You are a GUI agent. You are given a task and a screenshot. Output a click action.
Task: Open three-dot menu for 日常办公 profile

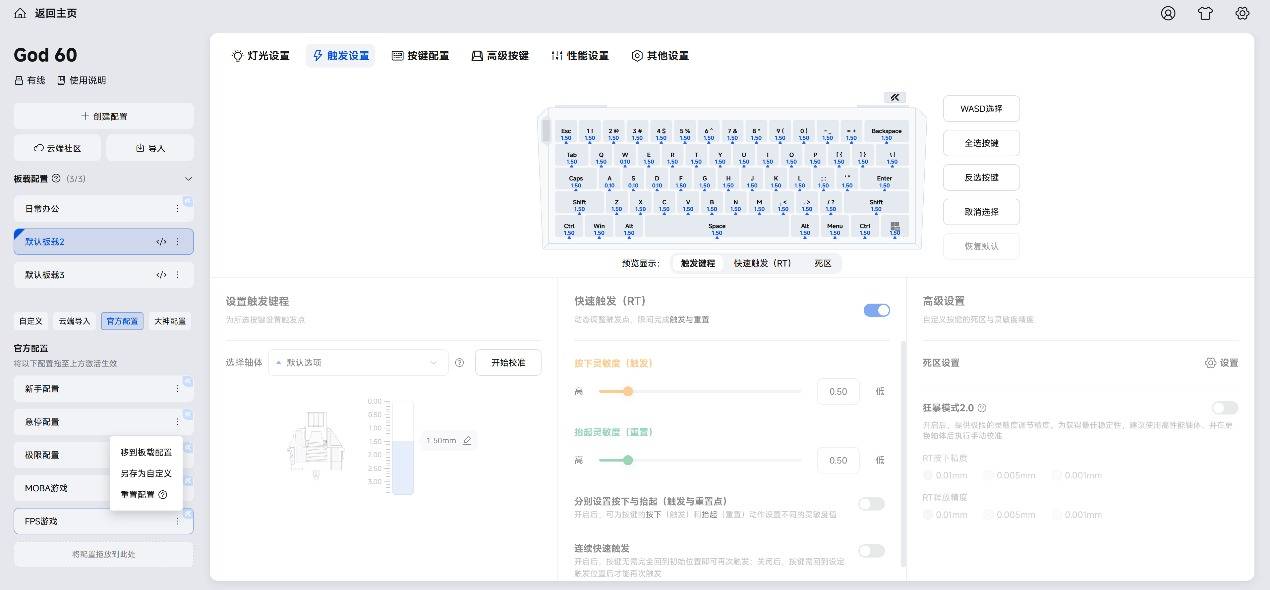pyautogui.click(x=178, y=208)
